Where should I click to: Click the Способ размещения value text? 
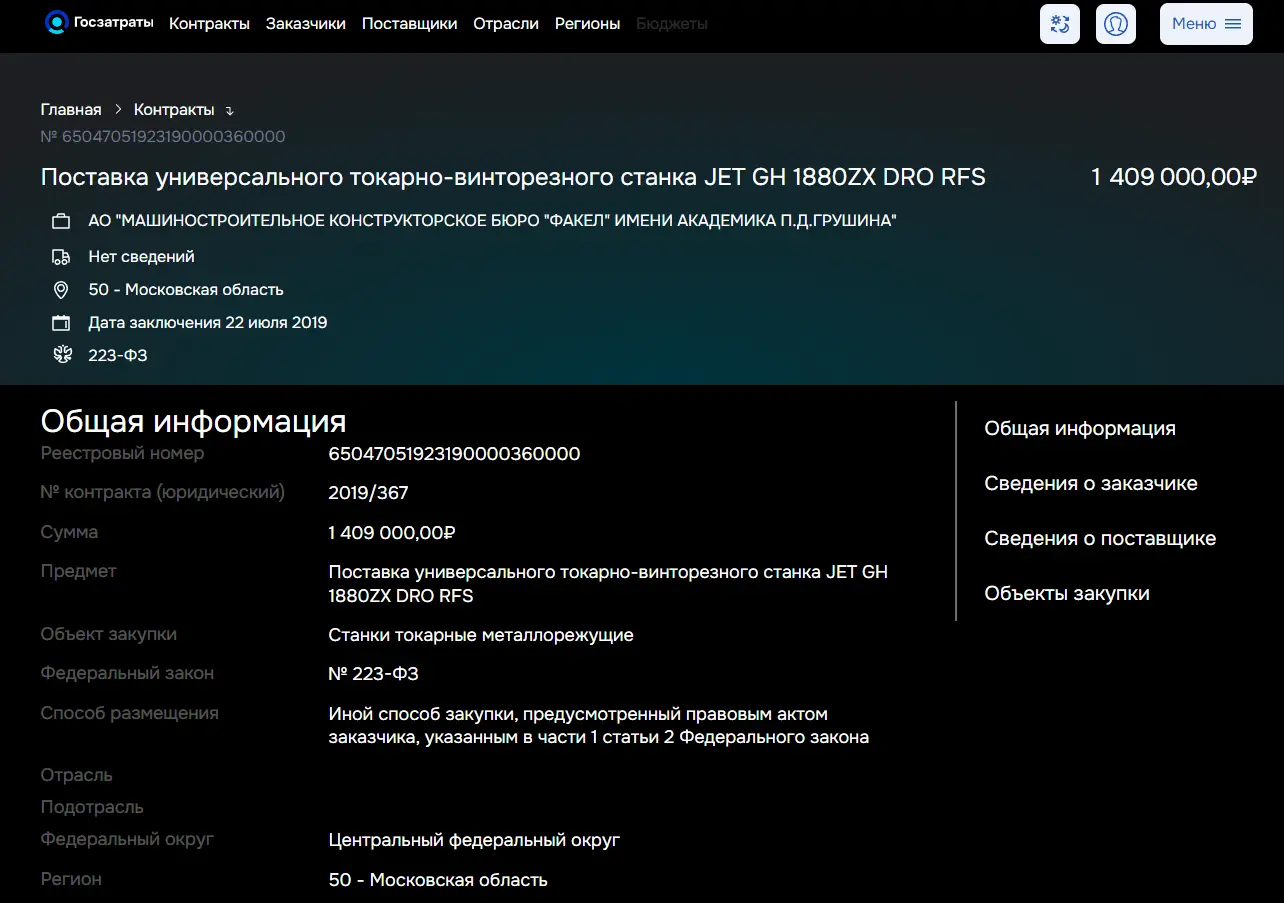tap(598, 726)
